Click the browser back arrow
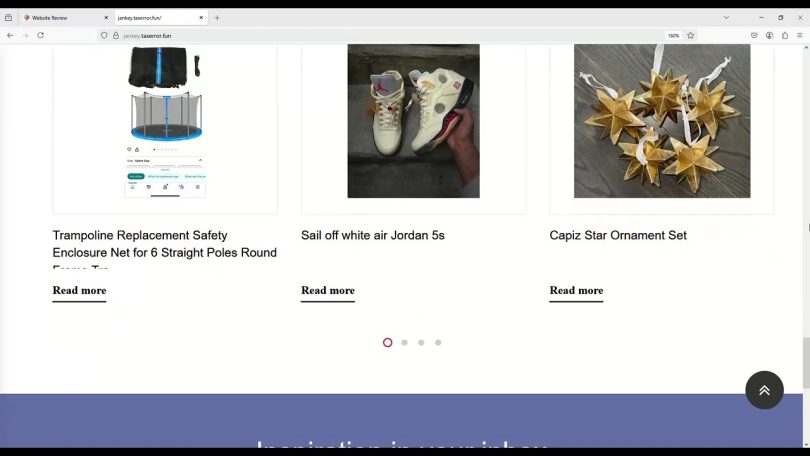Screen dimensions: 810x456 pyautogui.click(x=10, y=36)
